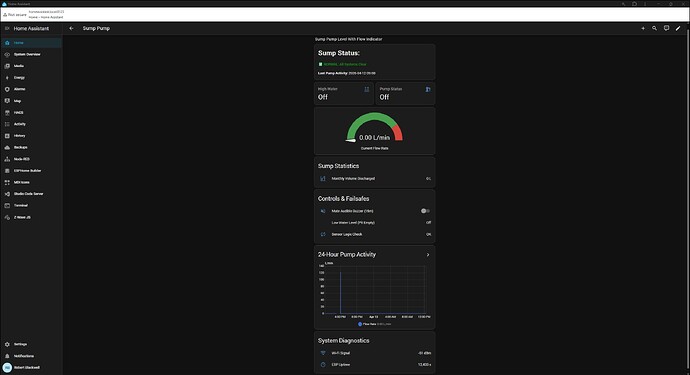
Task: Click the Monthly Volume Discharged row
Action: (374, 179)
